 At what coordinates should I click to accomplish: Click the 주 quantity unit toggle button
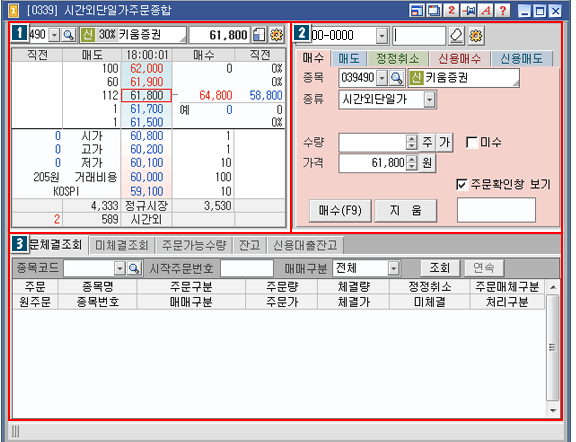tap(427, 142)
